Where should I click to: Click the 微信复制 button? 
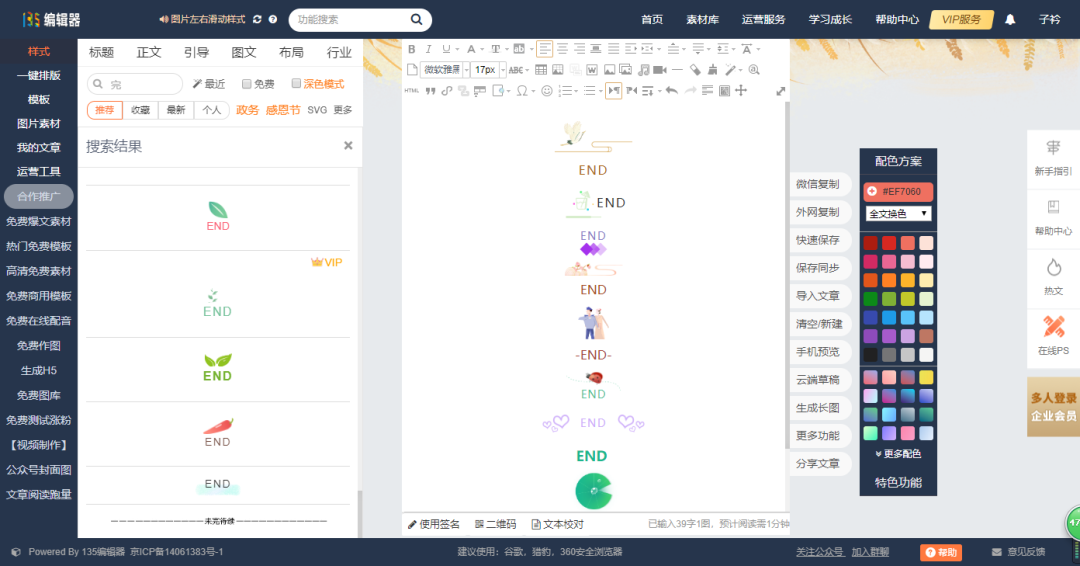coord(818,184)
